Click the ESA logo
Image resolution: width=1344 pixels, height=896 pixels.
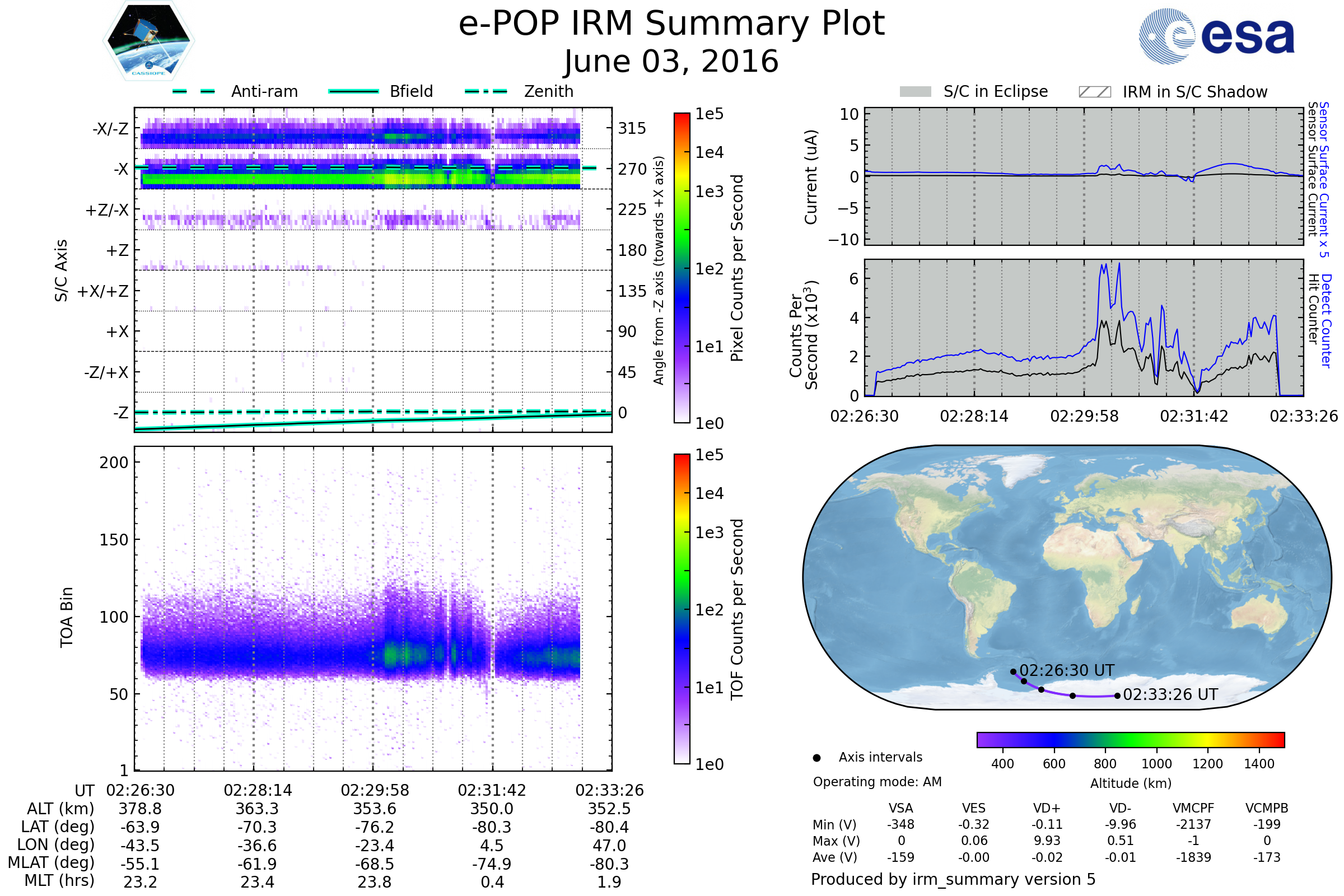(1217, 35)
